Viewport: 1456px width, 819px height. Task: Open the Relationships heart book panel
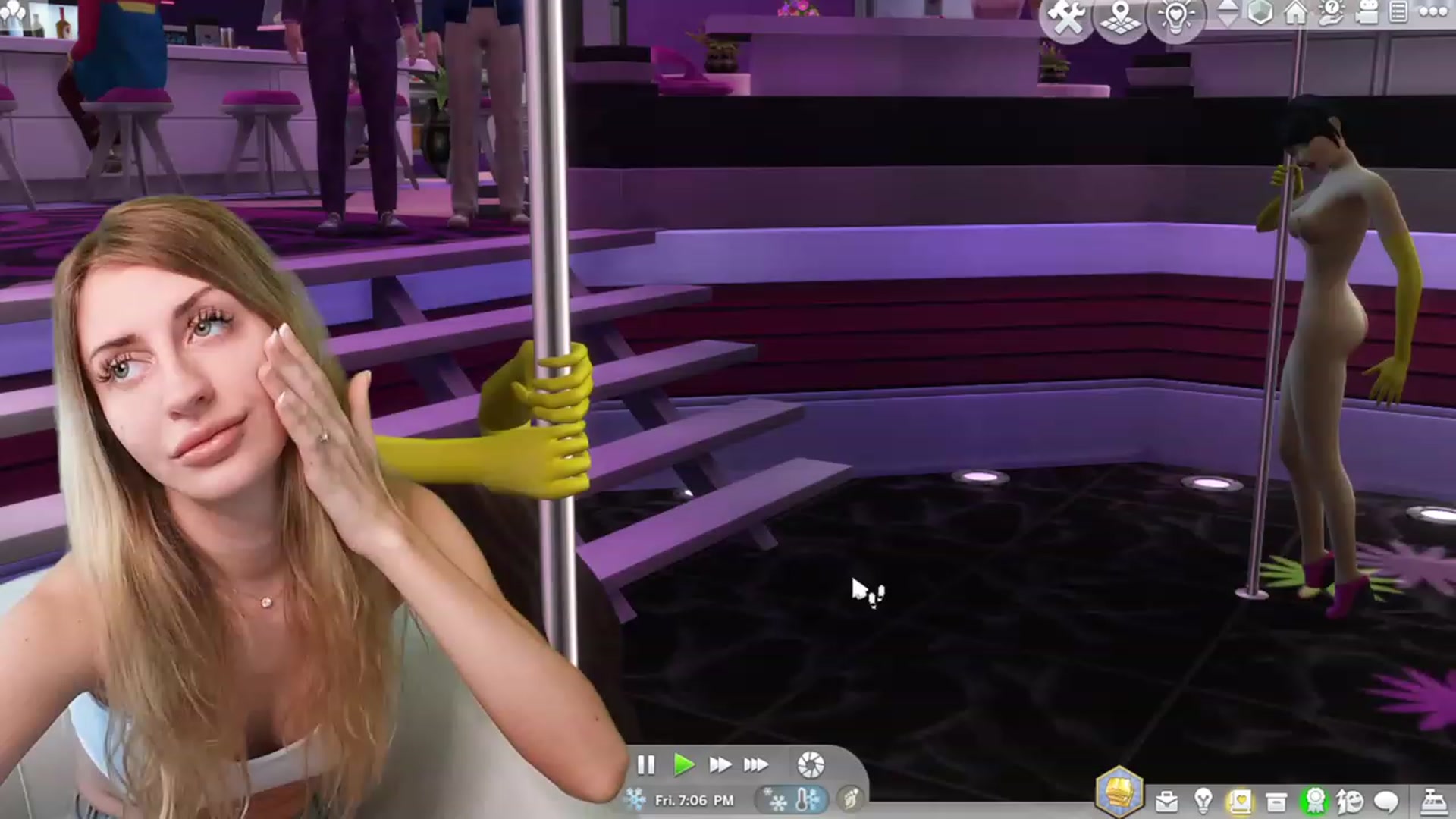point(1240,801)
